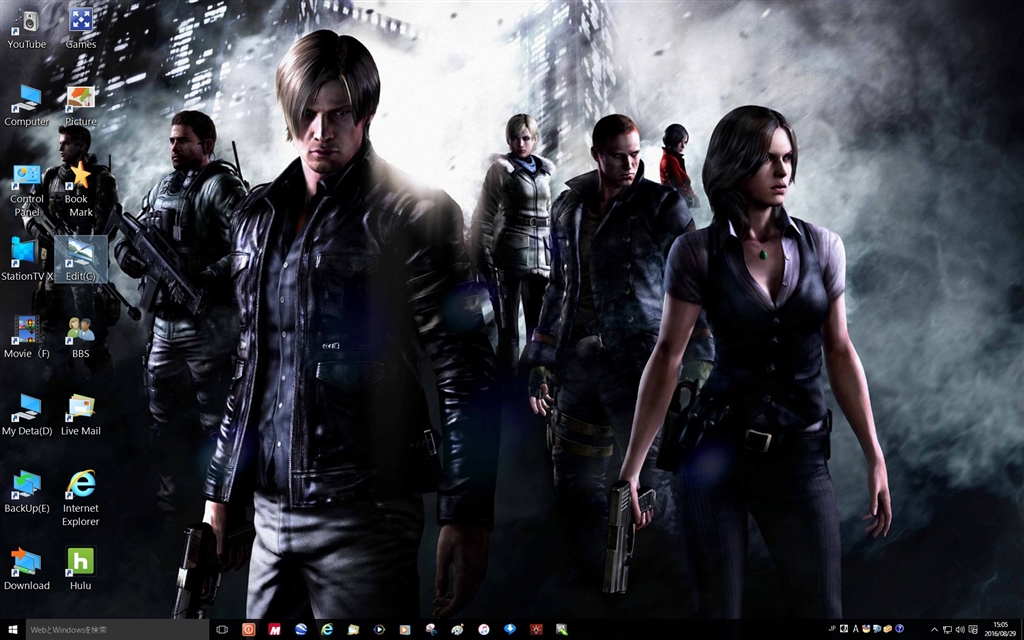
Task: Open the Live Mail shortcut
Action: coord(80,415)
